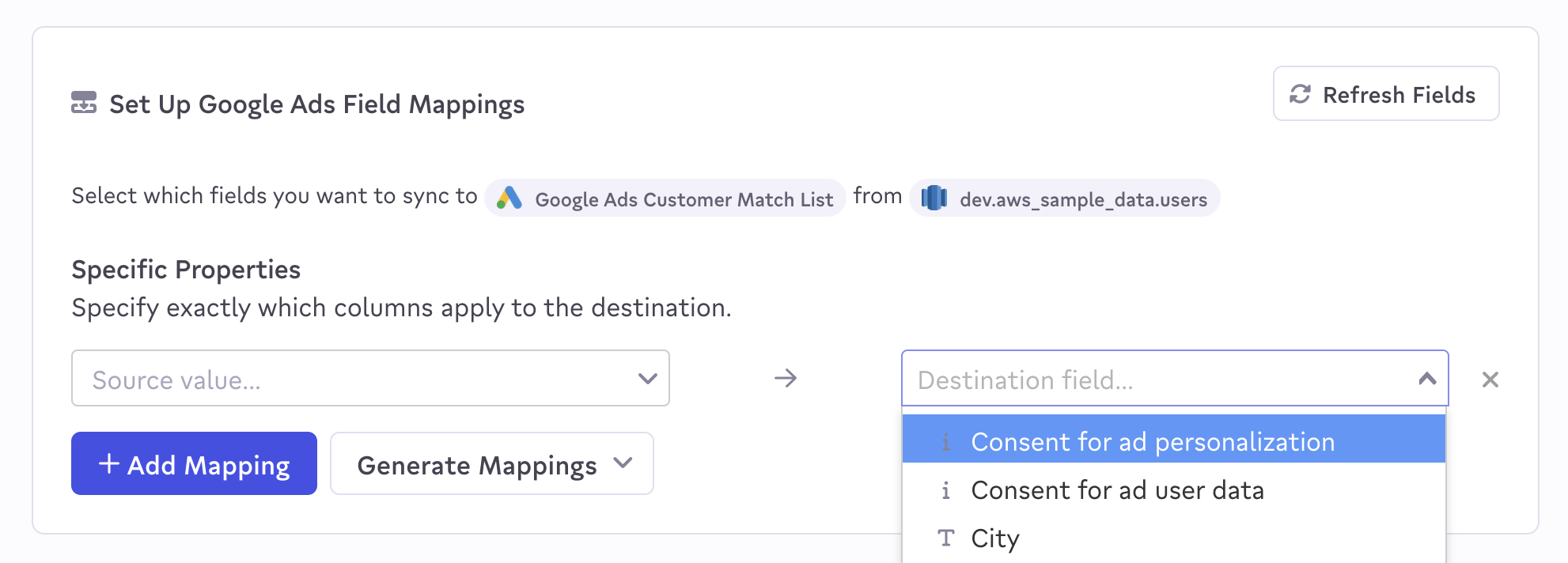
Task: Expand the Generate Mappings dropdown arrow
Action: click(623, 463)
